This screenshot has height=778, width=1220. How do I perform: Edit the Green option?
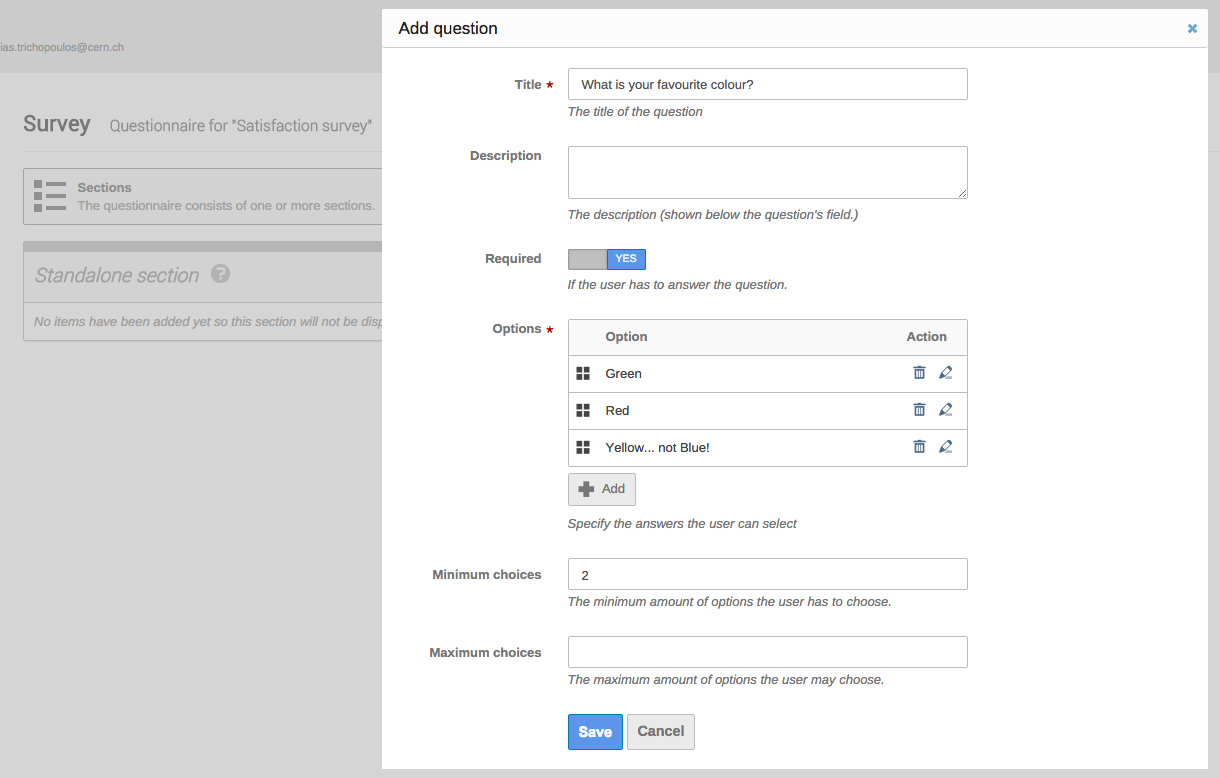click(945, 373)
